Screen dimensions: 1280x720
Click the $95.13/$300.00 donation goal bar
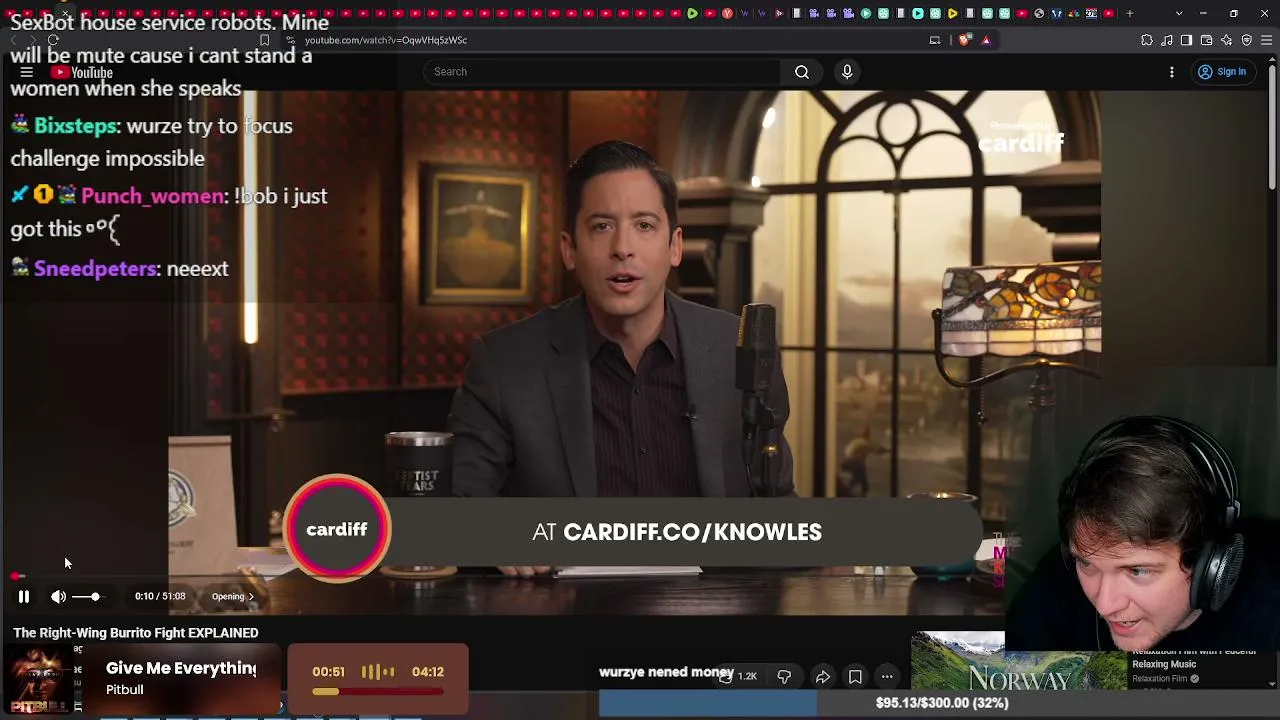[x=940, y=703]
